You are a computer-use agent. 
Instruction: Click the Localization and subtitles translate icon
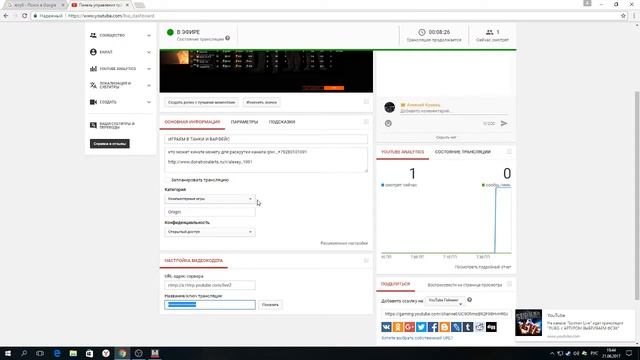pos(93,85)
